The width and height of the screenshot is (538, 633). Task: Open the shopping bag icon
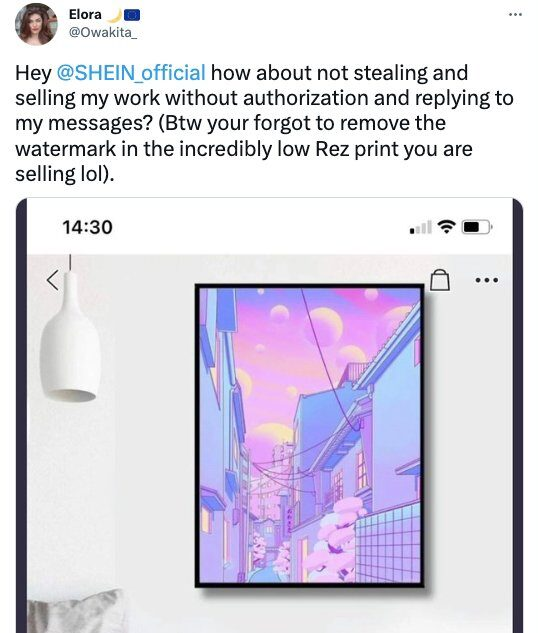pos(440,280)
